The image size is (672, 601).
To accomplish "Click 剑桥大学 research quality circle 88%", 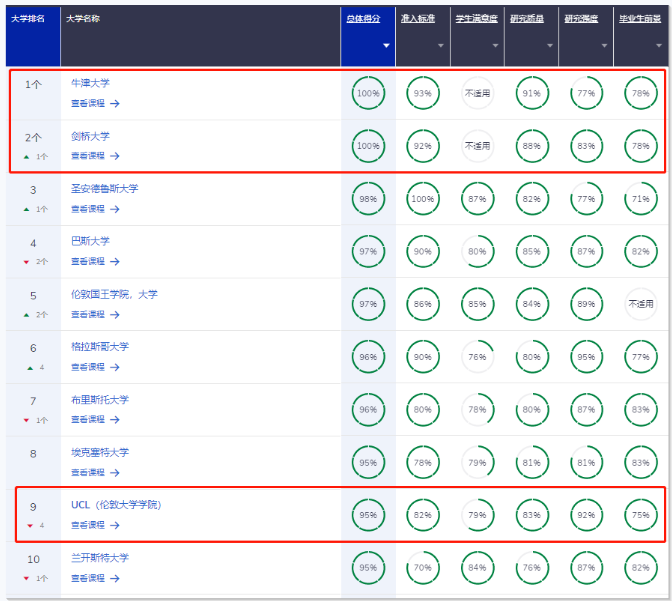I will [531, 146].
